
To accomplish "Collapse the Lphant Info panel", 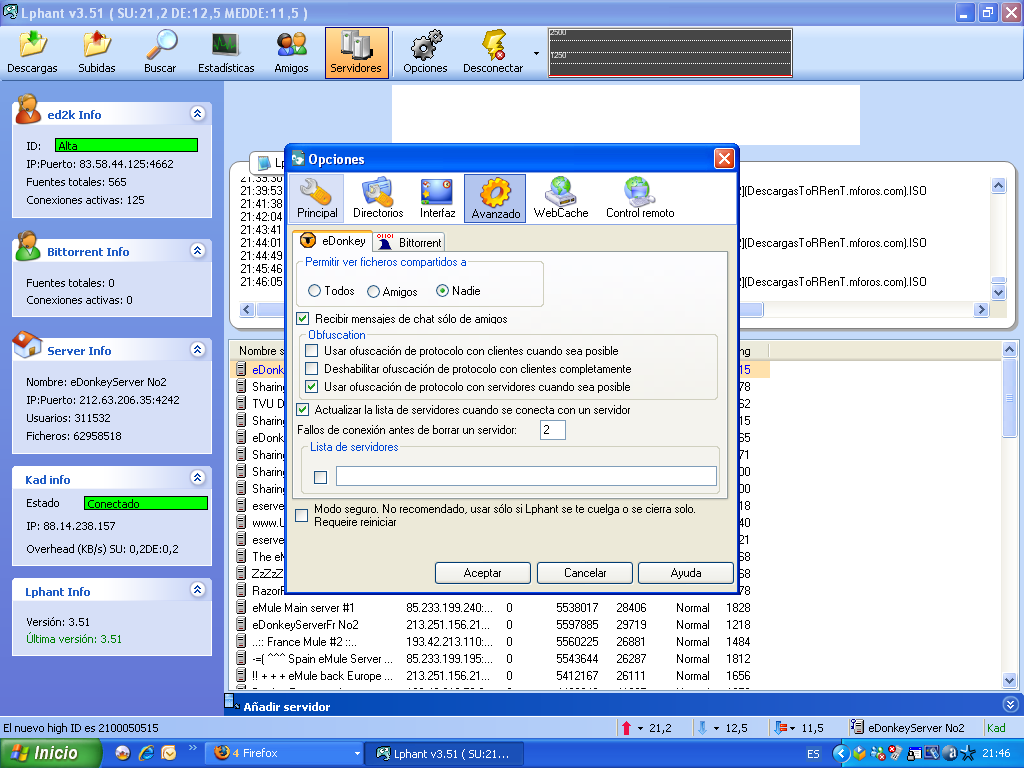I will [198, 590].
